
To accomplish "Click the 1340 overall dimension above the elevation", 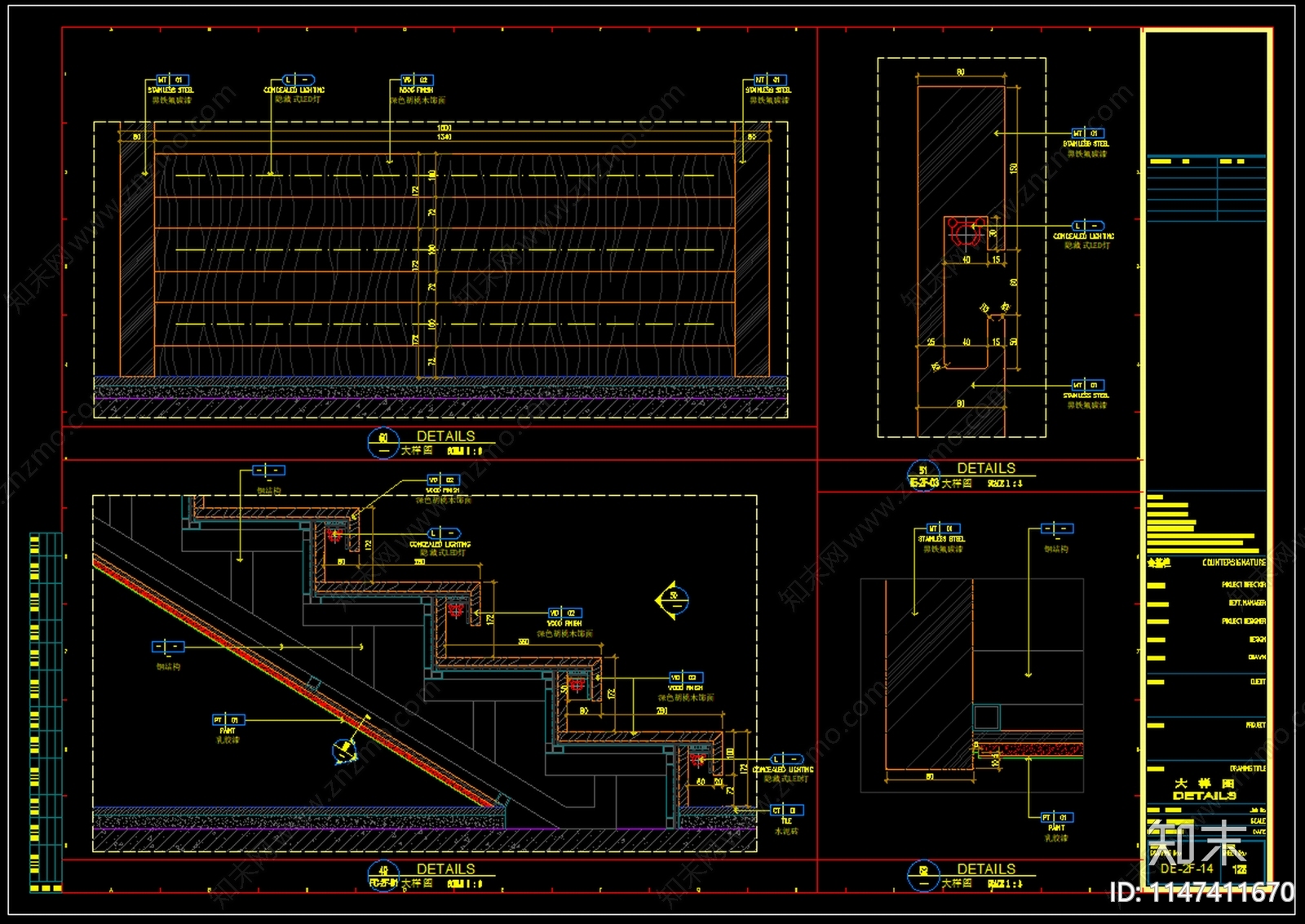I will [x=445, y=137].
